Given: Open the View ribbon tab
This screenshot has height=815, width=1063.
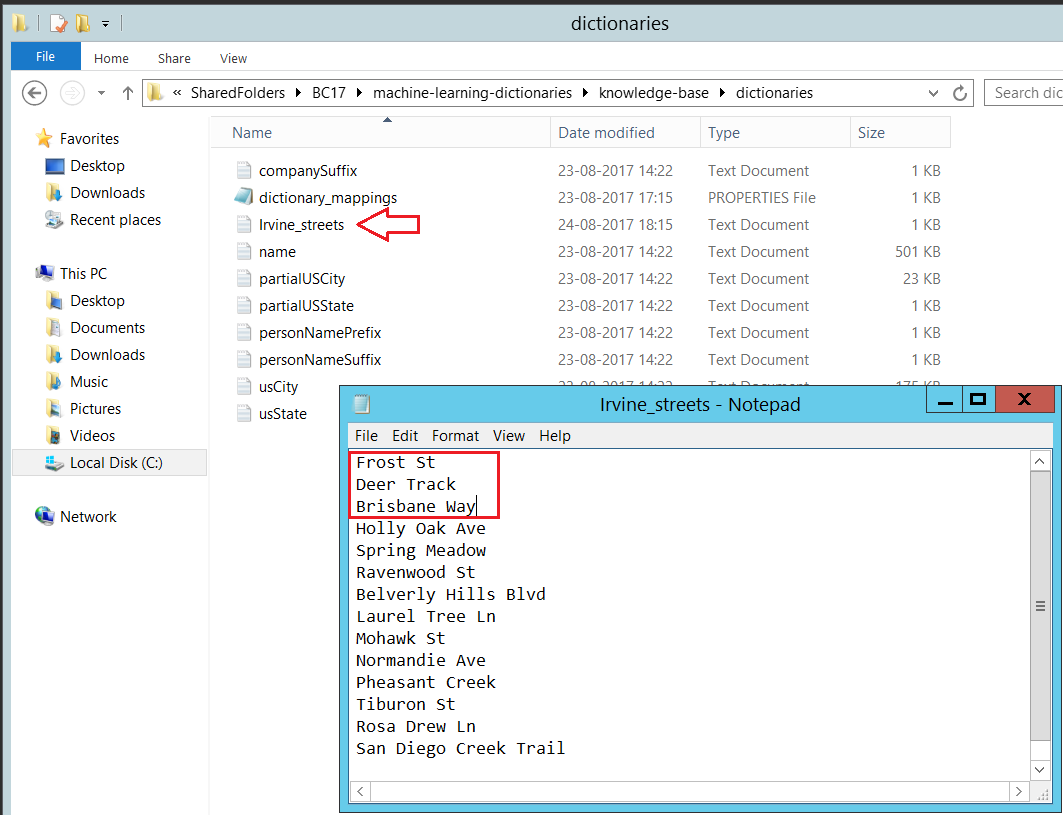Looking at the screenshot, I should pyautogui.click(x=233, y=58).
